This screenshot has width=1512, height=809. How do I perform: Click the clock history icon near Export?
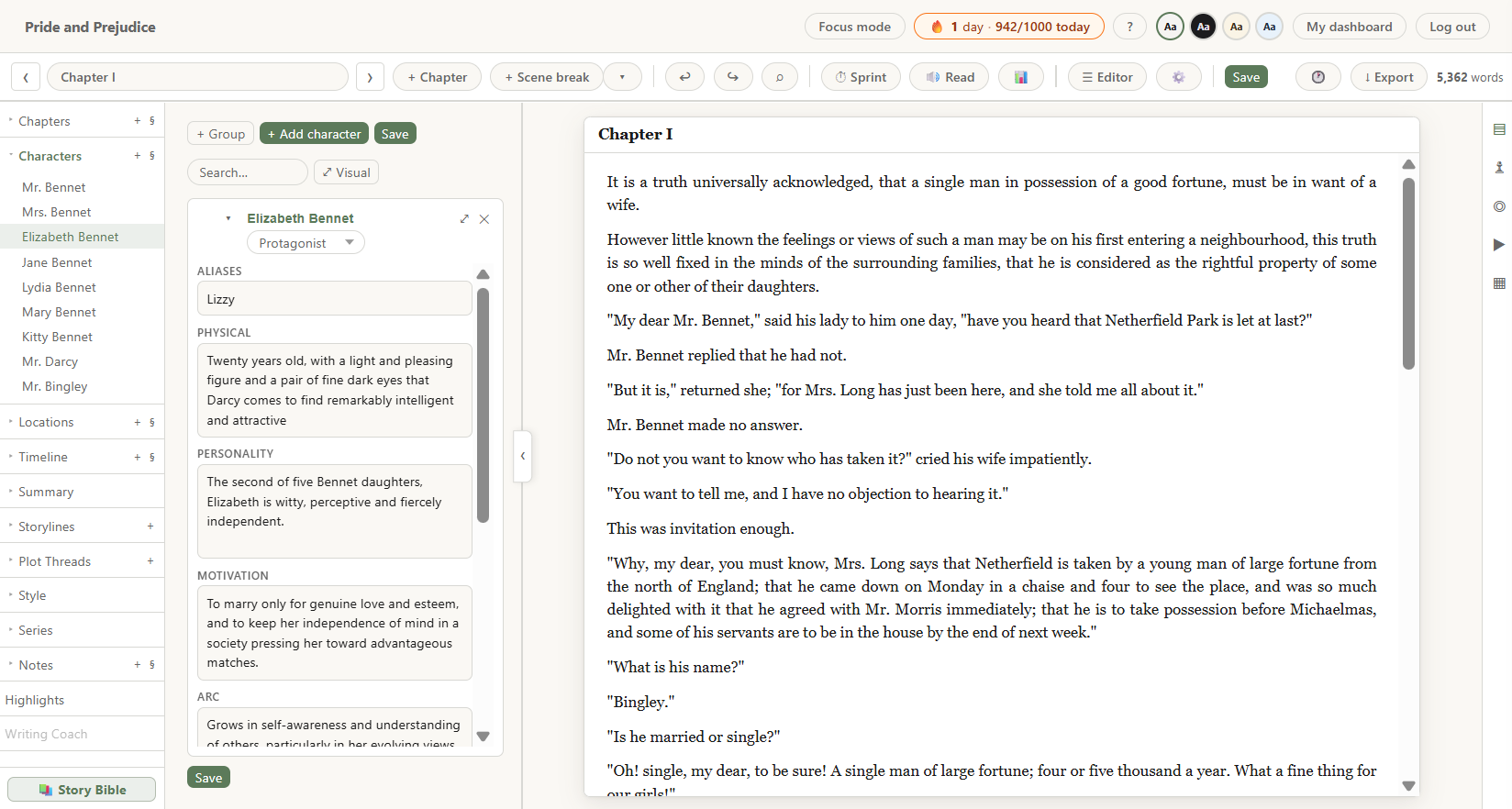1318,77
